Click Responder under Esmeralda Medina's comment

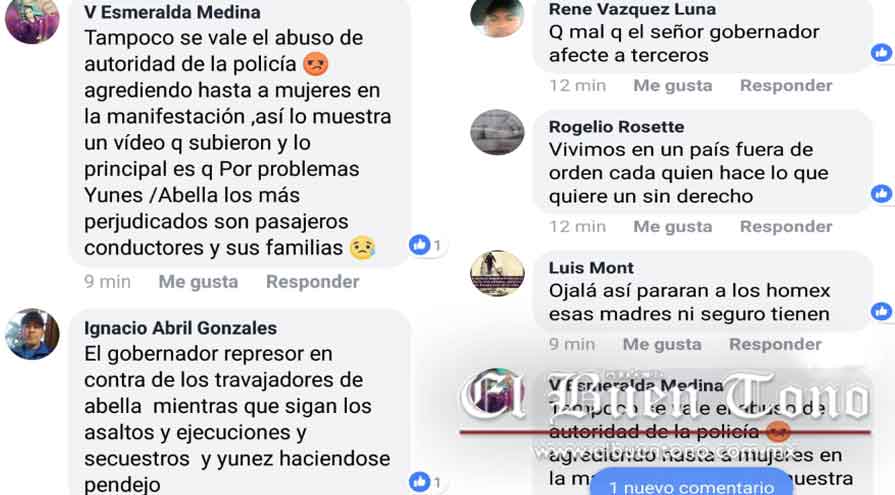313,281
